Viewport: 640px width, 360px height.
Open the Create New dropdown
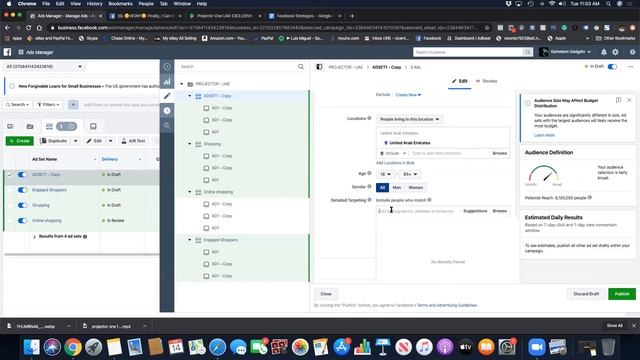coord(408,95)
